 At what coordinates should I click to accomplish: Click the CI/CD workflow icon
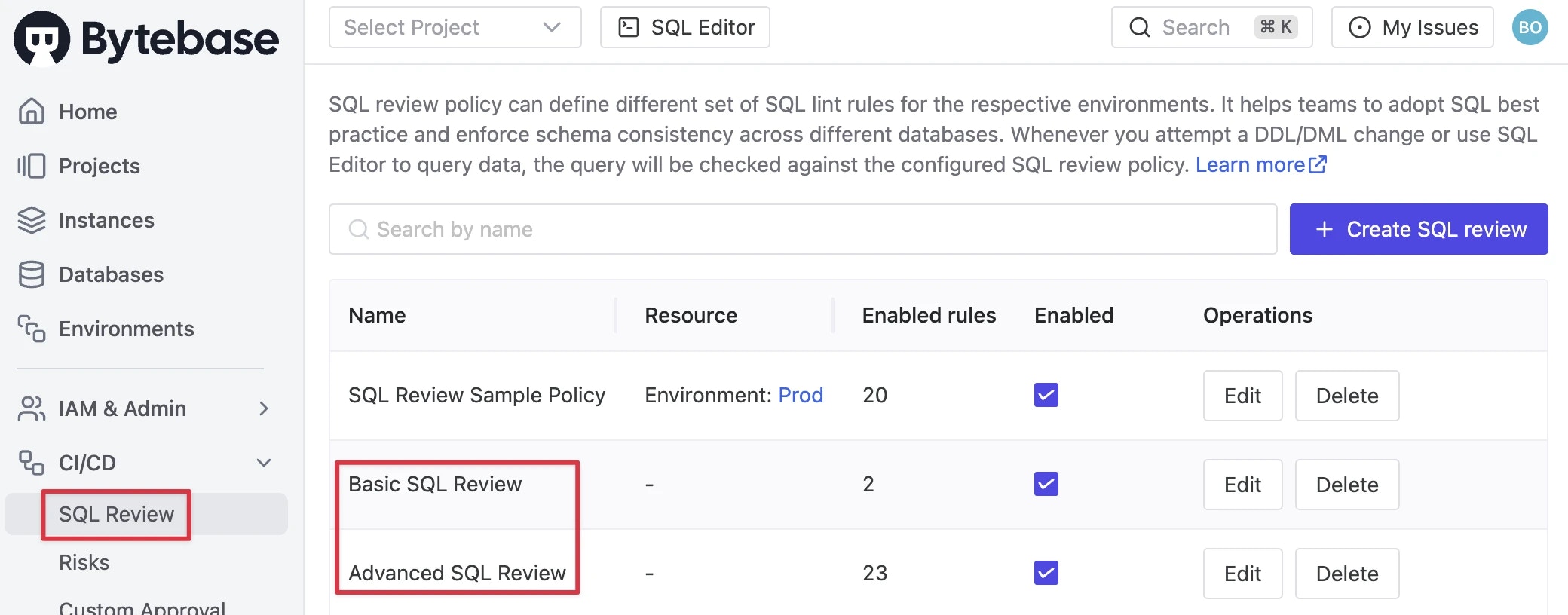[32, 463]
